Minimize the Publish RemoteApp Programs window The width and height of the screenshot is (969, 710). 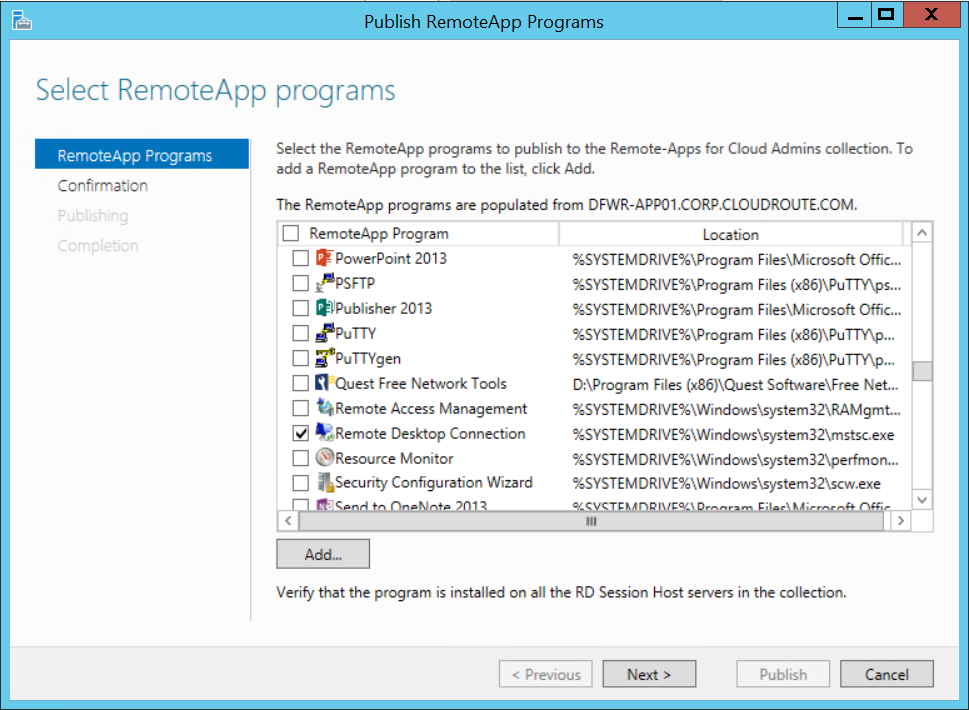tap(855, 15)
